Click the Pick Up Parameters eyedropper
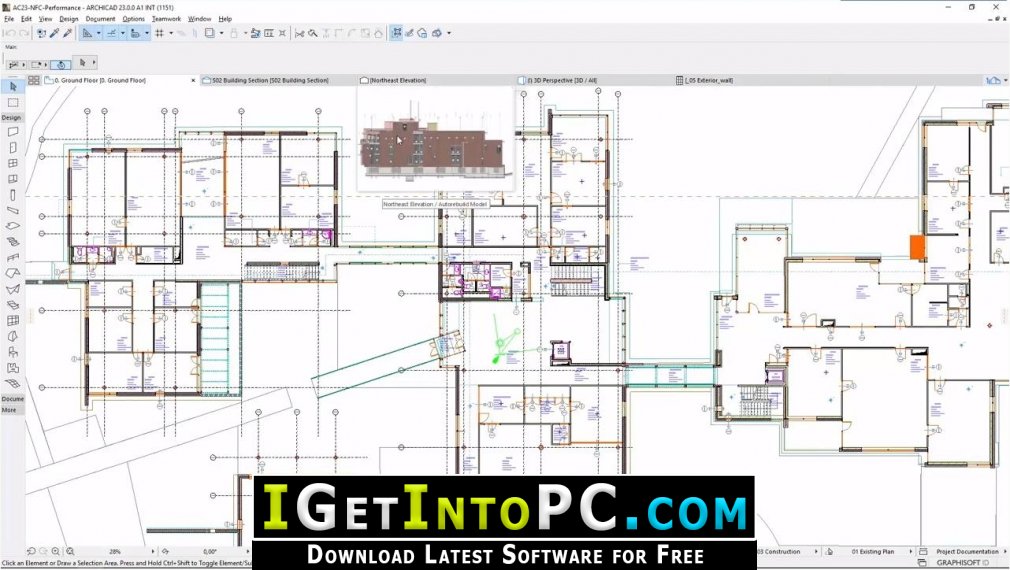Screen dimensions: 1010x570 (x=55, y=33)
